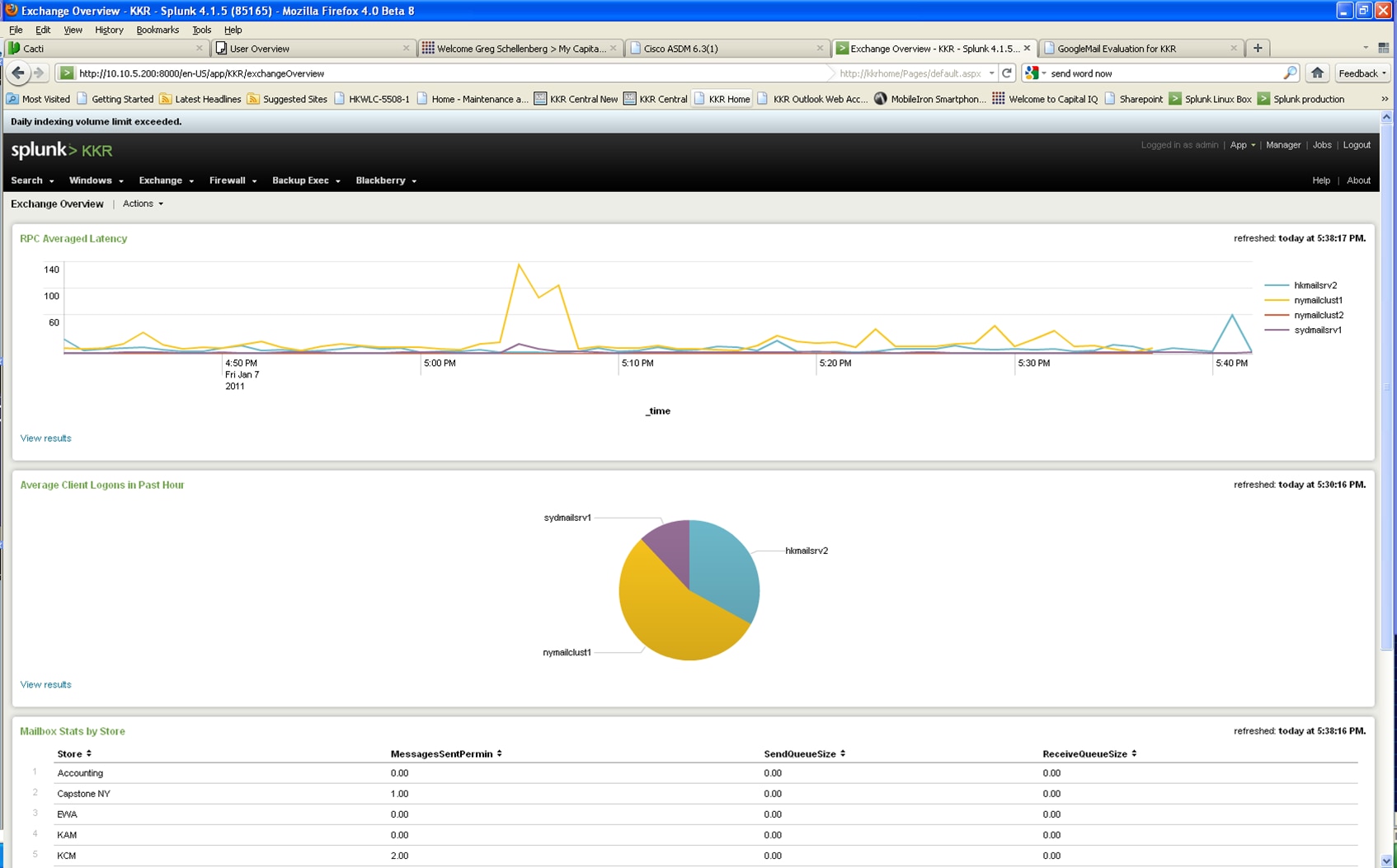Viewport: 1397px width, 868px height.
Task: Open the Manager link
Action: click(1282, 145)
